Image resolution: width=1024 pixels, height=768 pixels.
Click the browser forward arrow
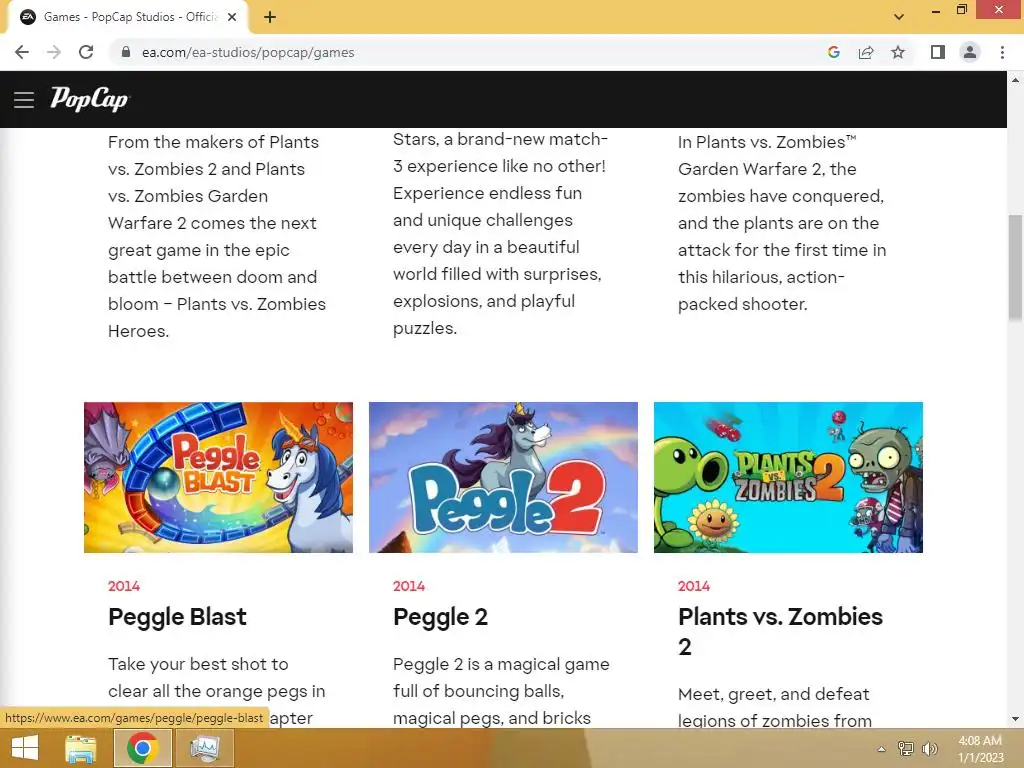click(54, 52)
